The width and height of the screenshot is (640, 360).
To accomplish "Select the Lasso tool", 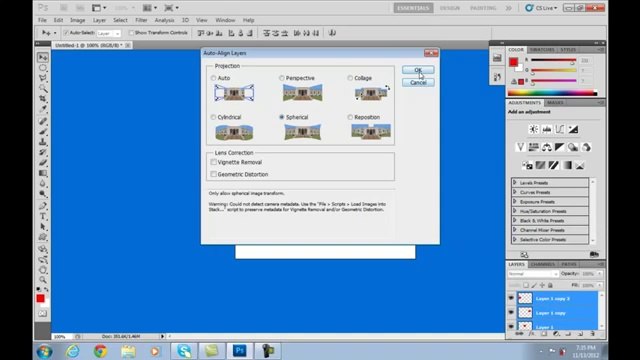I will click(x=43, y=78).
